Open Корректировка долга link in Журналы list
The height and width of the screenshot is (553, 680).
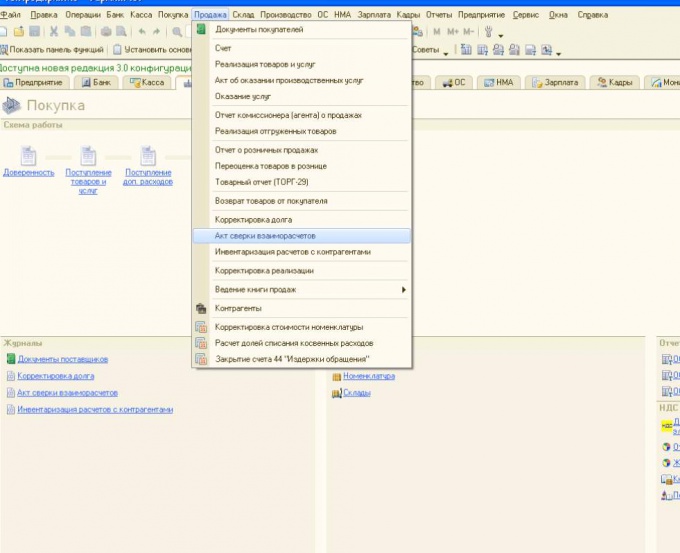coord(56,376)
